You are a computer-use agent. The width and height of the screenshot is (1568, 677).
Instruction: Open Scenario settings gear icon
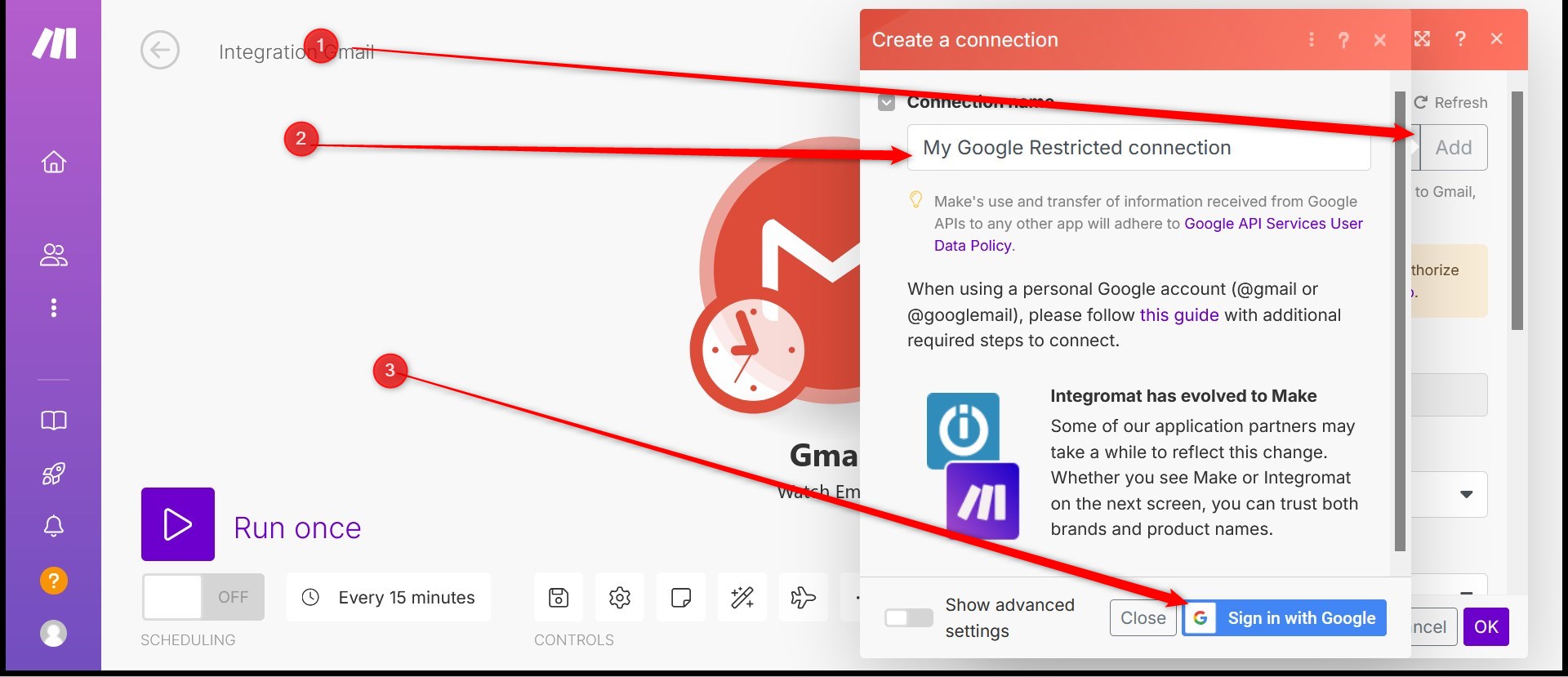620,598
